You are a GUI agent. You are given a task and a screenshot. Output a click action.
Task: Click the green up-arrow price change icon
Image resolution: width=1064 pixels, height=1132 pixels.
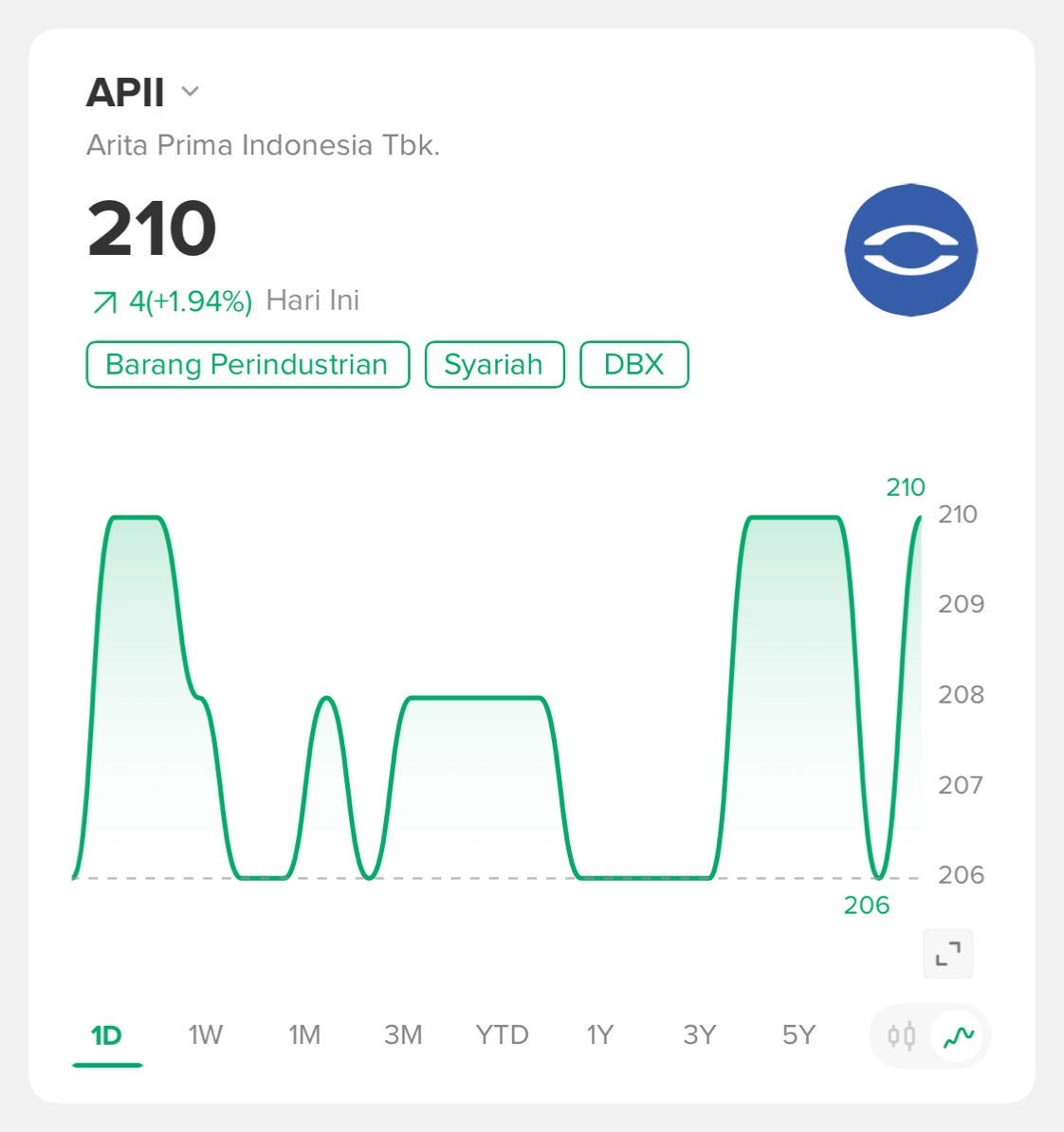[x=102, y=302]
